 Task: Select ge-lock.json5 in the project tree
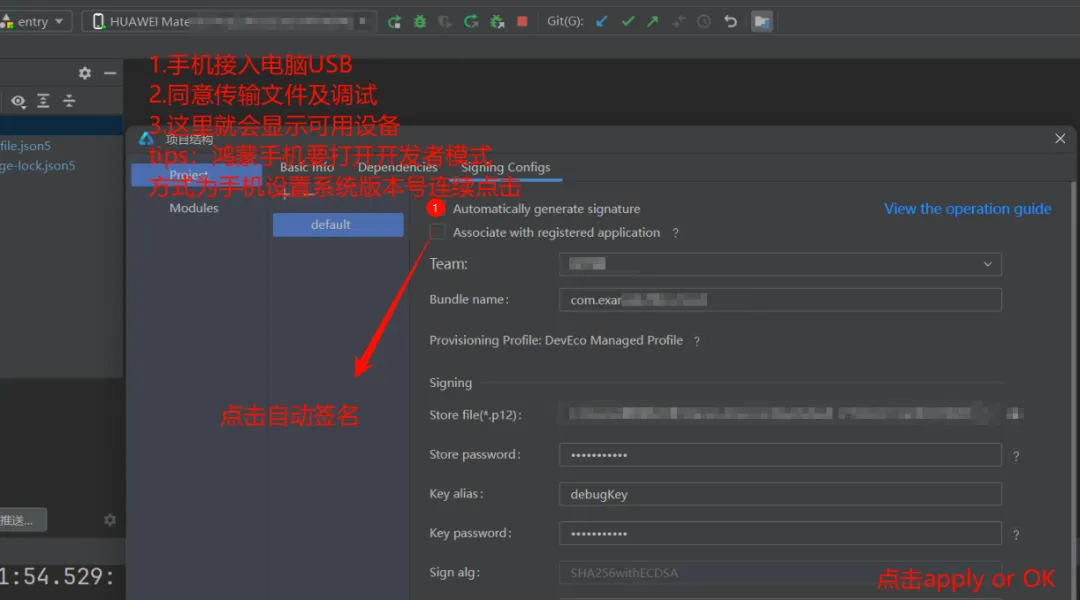click(x=38, y=166)
